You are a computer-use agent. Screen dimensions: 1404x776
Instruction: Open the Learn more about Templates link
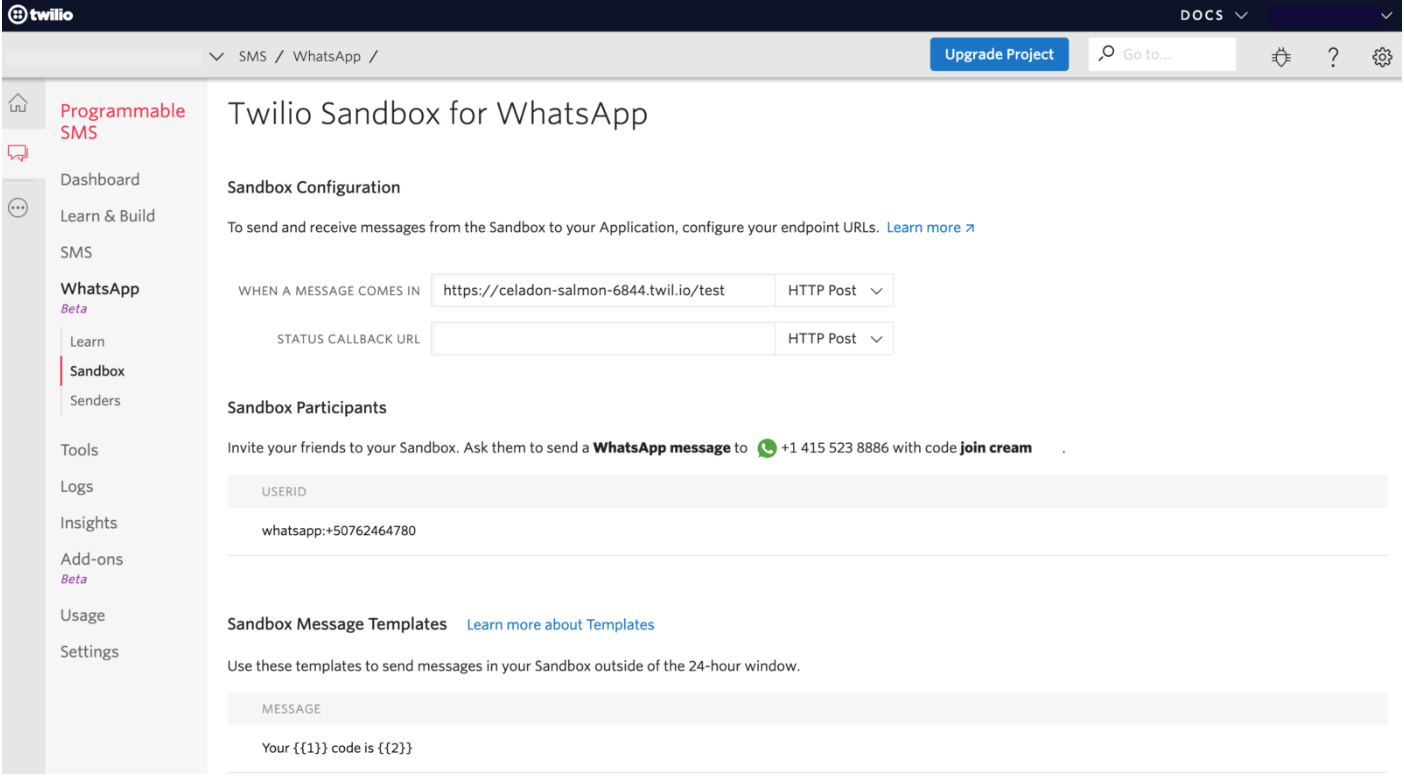560,624
